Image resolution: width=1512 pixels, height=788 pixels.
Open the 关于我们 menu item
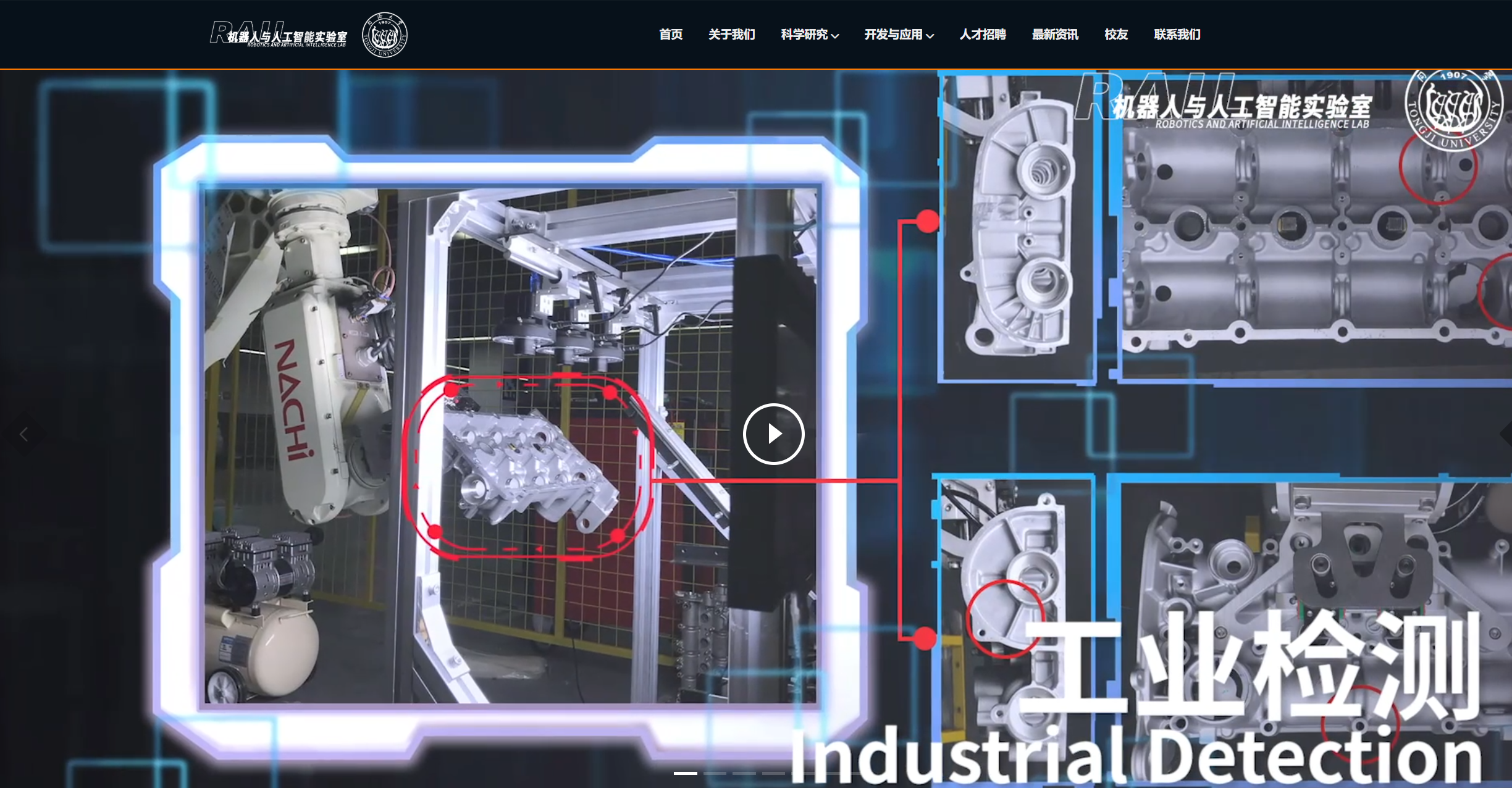[731, 35]
